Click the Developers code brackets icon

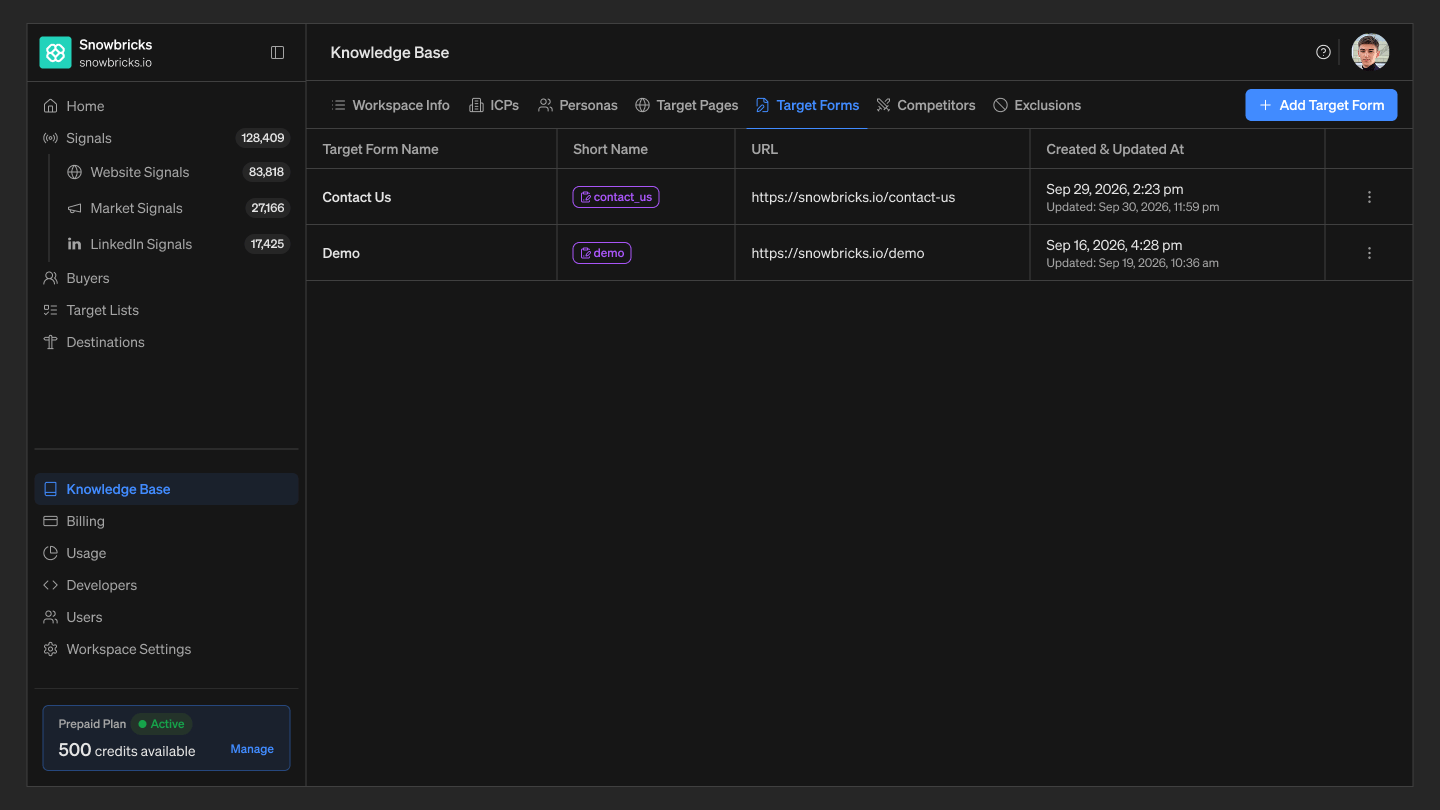pos(50,585)
